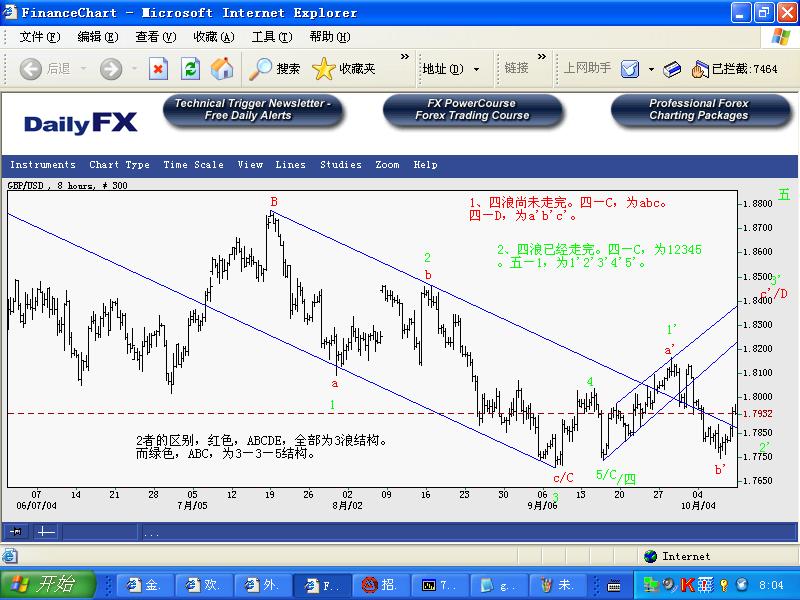The width and height of the screenshot is (800, 600).
Task: Click Technical Trigger Newsletter banner button
Action: (253, 110)
